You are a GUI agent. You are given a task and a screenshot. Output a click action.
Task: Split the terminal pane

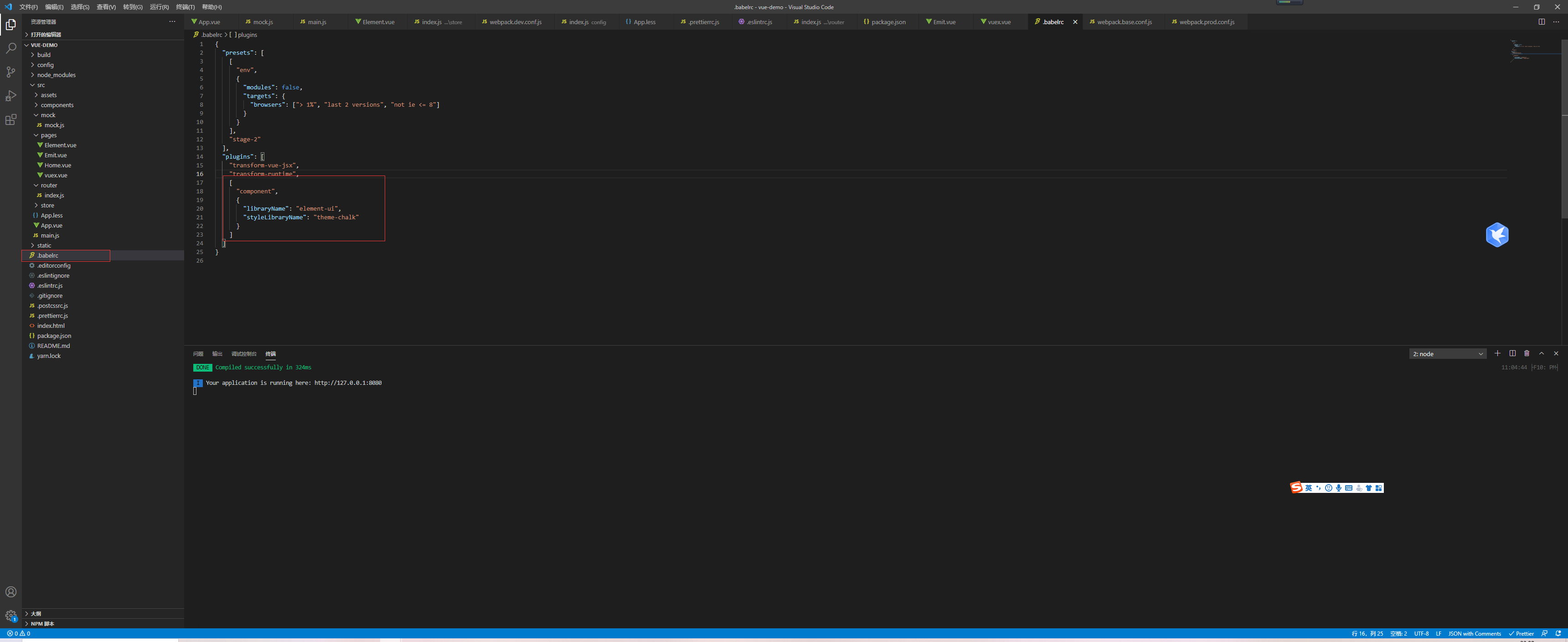[1512, 353]
